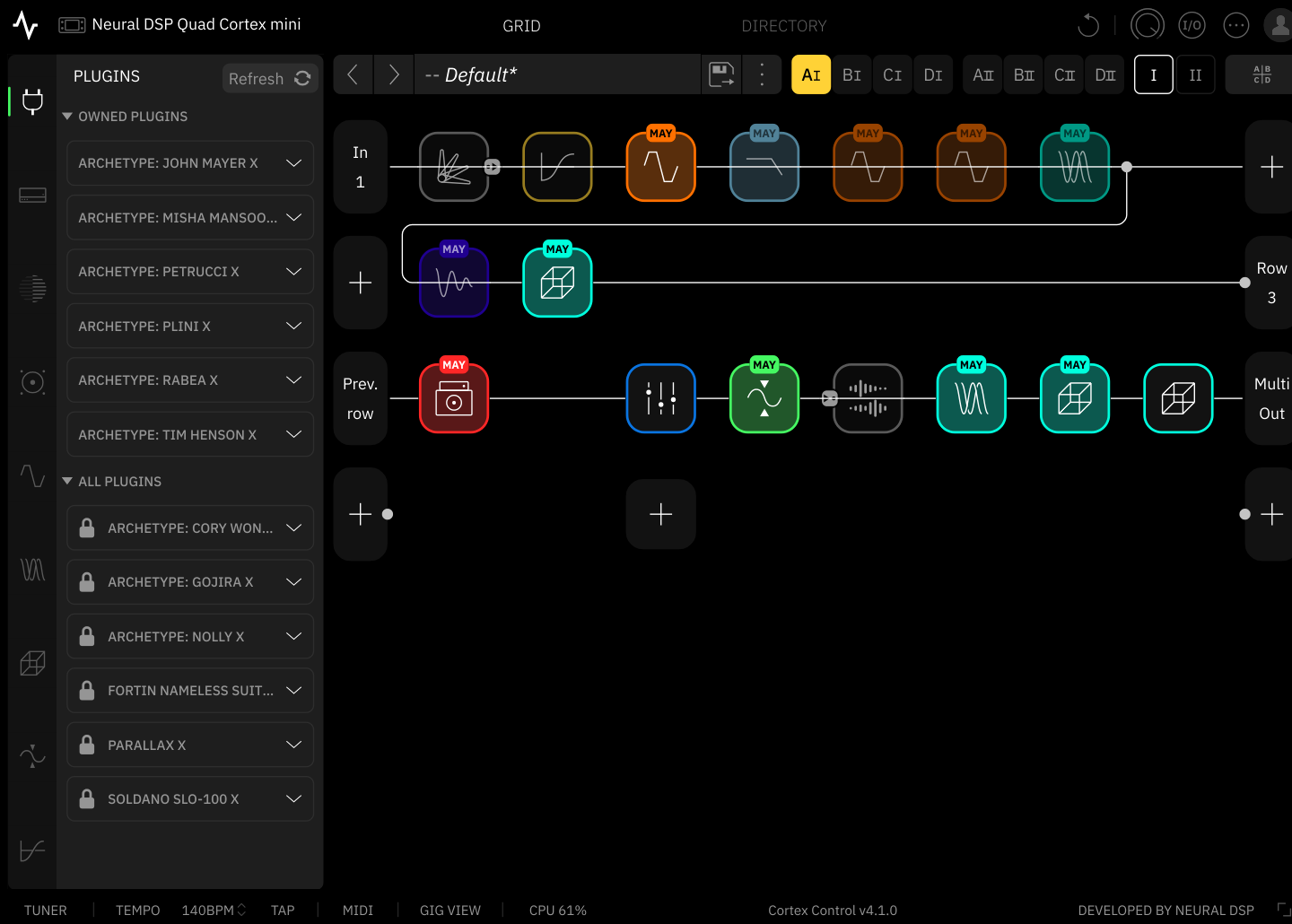
Task: Collapse the Owned Plugins section
Action: tap(66, 117)
